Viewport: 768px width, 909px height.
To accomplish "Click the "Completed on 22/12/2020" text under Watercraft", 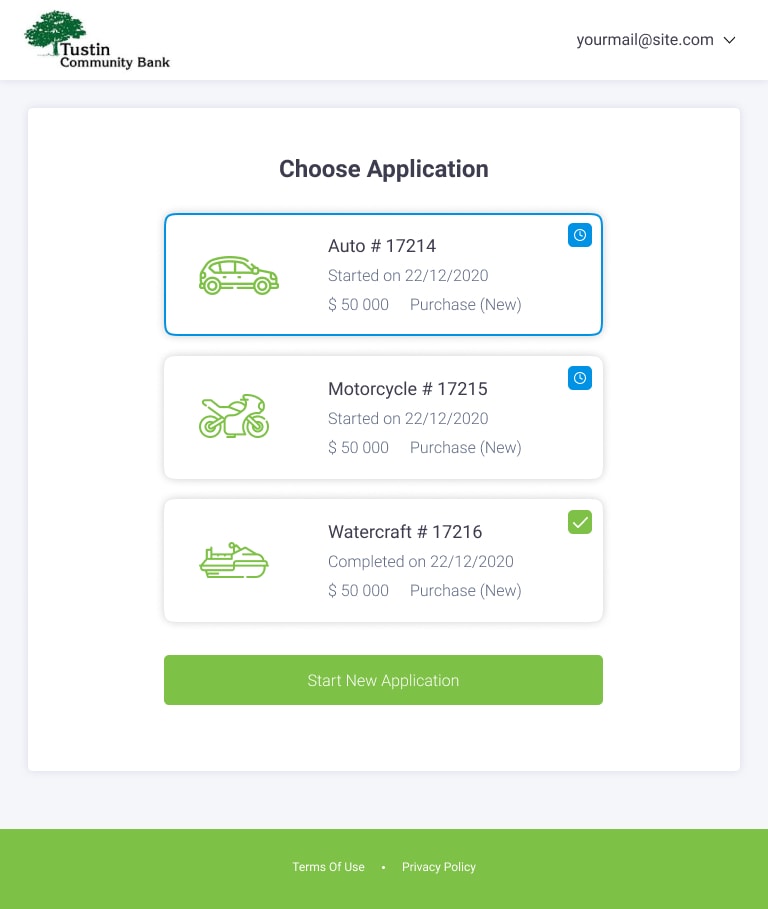I will point(421,561).
